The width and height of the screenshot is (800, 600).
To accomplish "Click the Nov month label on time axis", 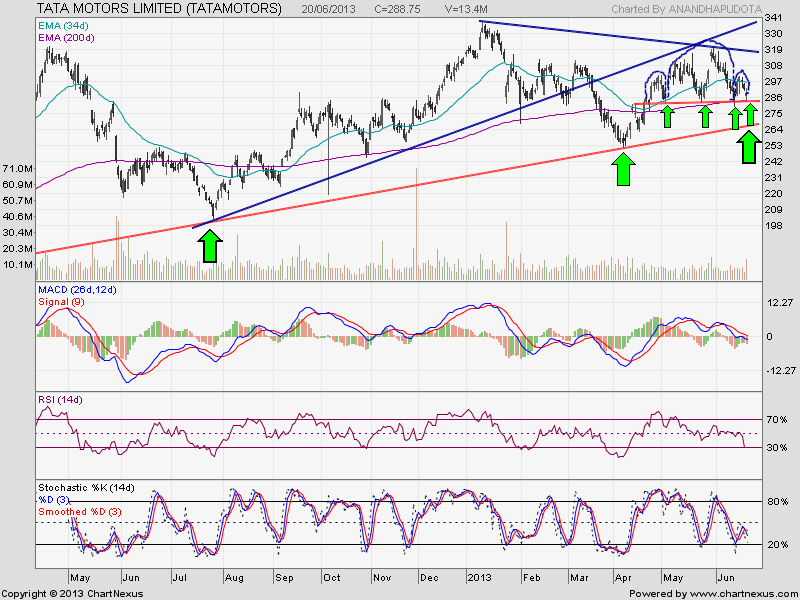I will pyautogui.click(x=382, y=578).
